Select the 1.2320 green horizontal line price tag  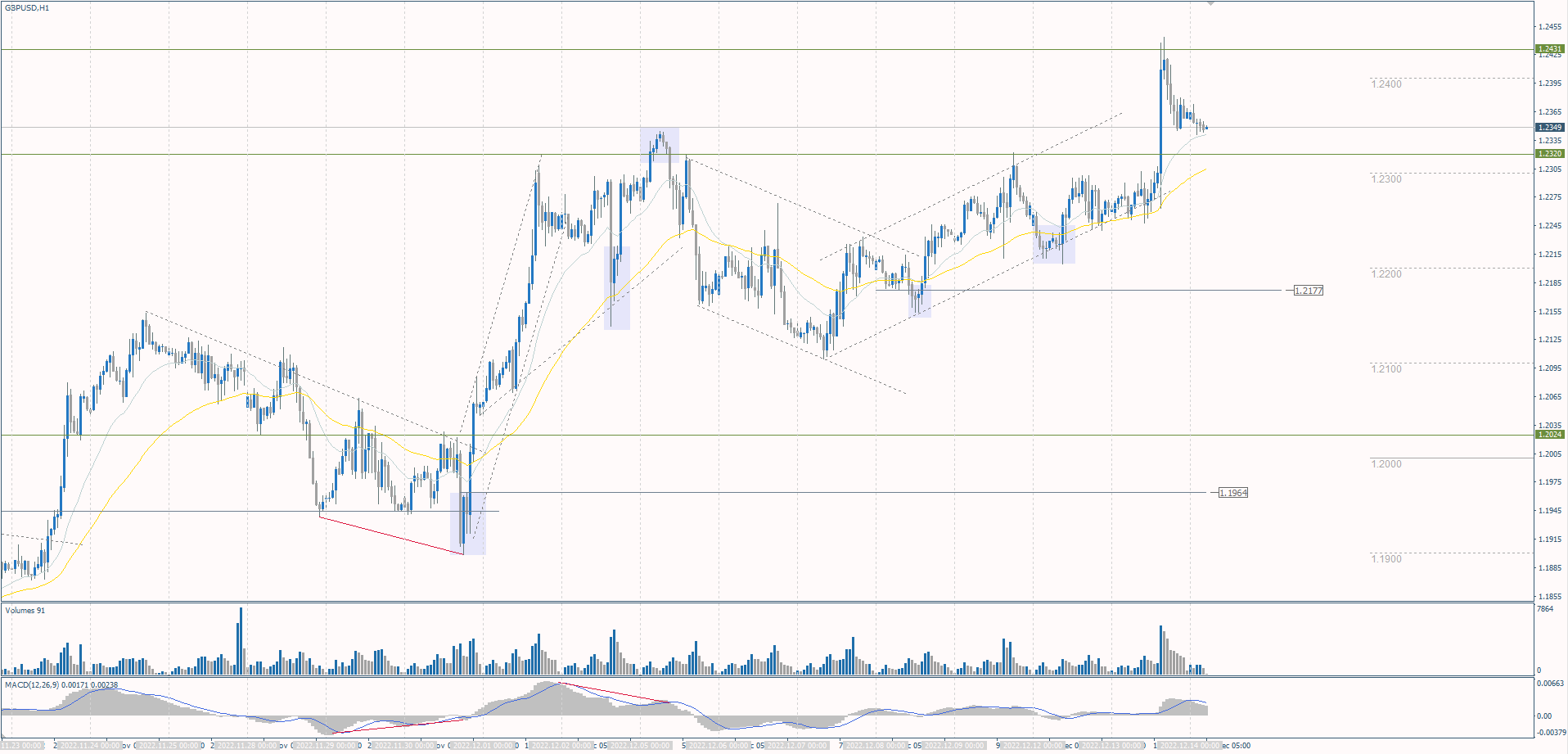(x=1550, y=154)
